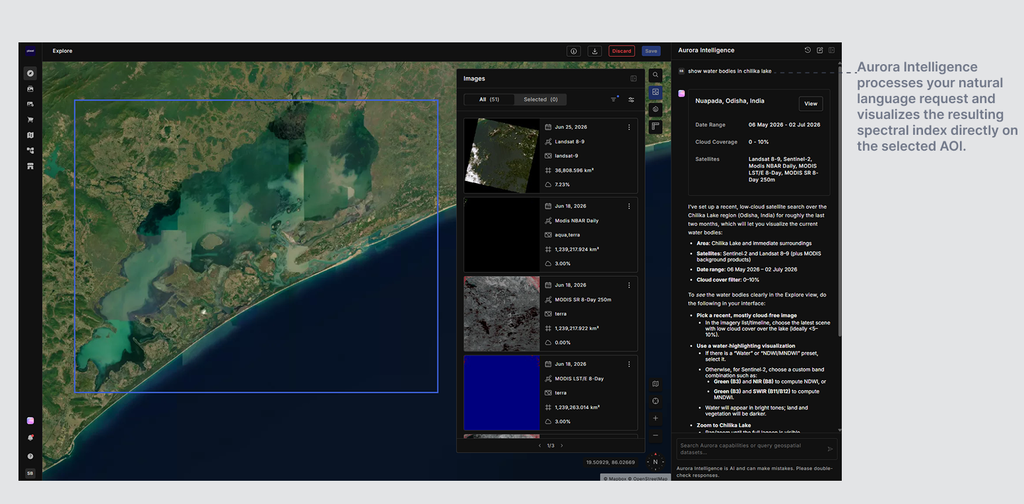This screenshot has width=1024, height=504.
Task: Select the black Modis NBAR Daily thumbnail
Action: coord(502,235)
